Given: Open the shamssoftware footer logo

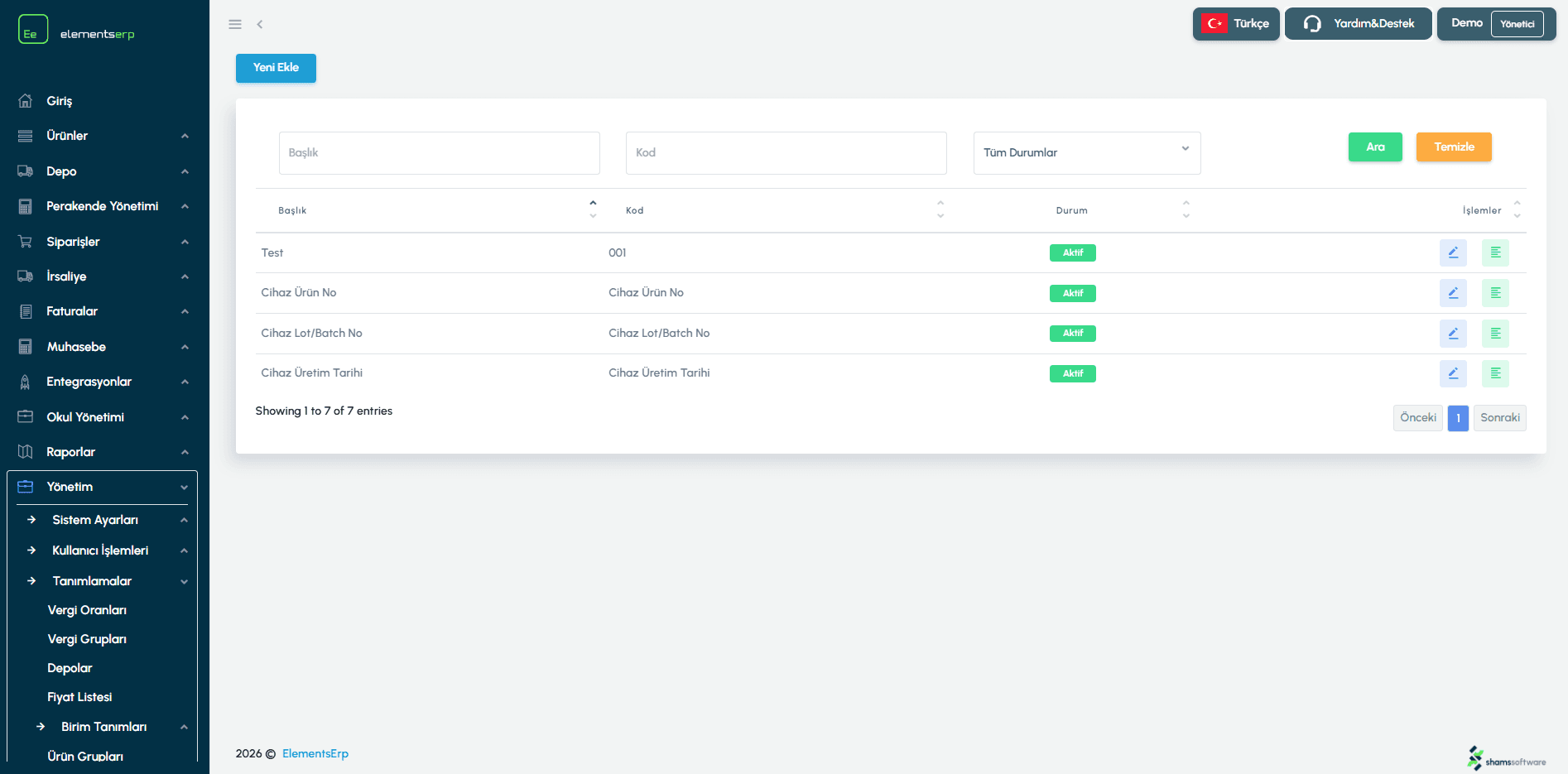Looking at the screenshot, I should [x=1507, y=758].
